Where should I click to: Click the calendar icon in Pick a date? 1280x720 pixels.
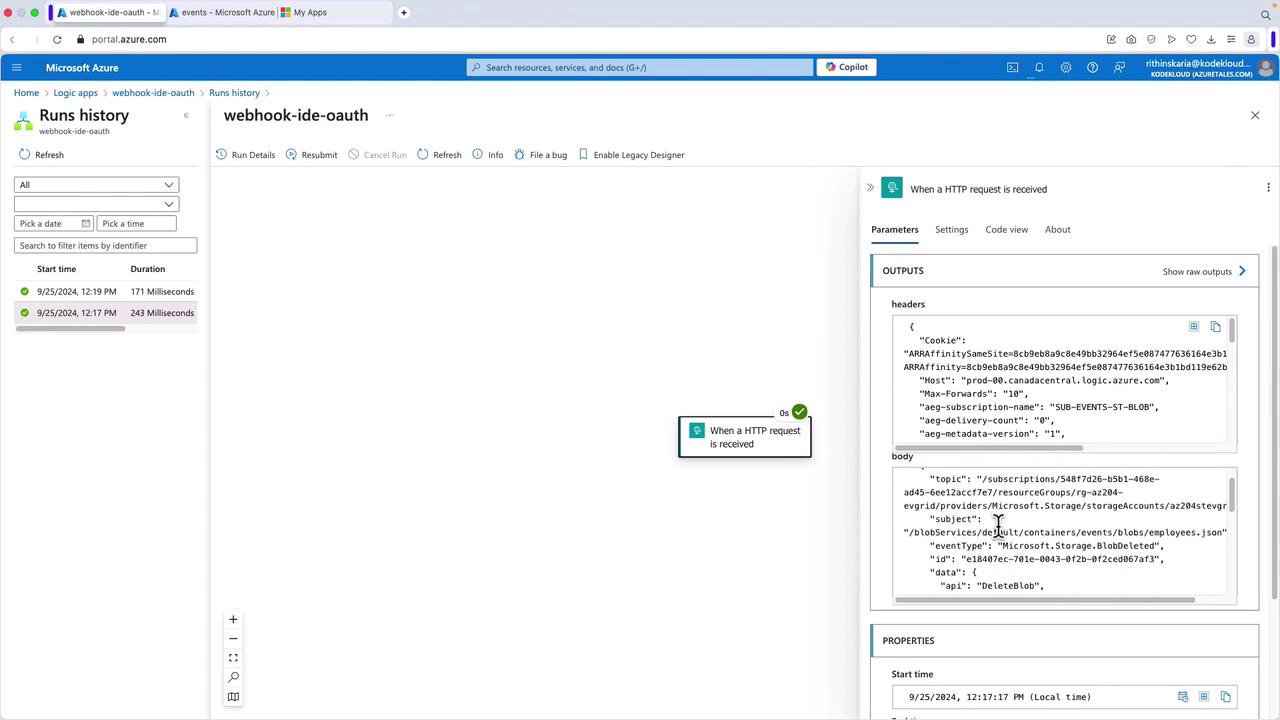86,224
